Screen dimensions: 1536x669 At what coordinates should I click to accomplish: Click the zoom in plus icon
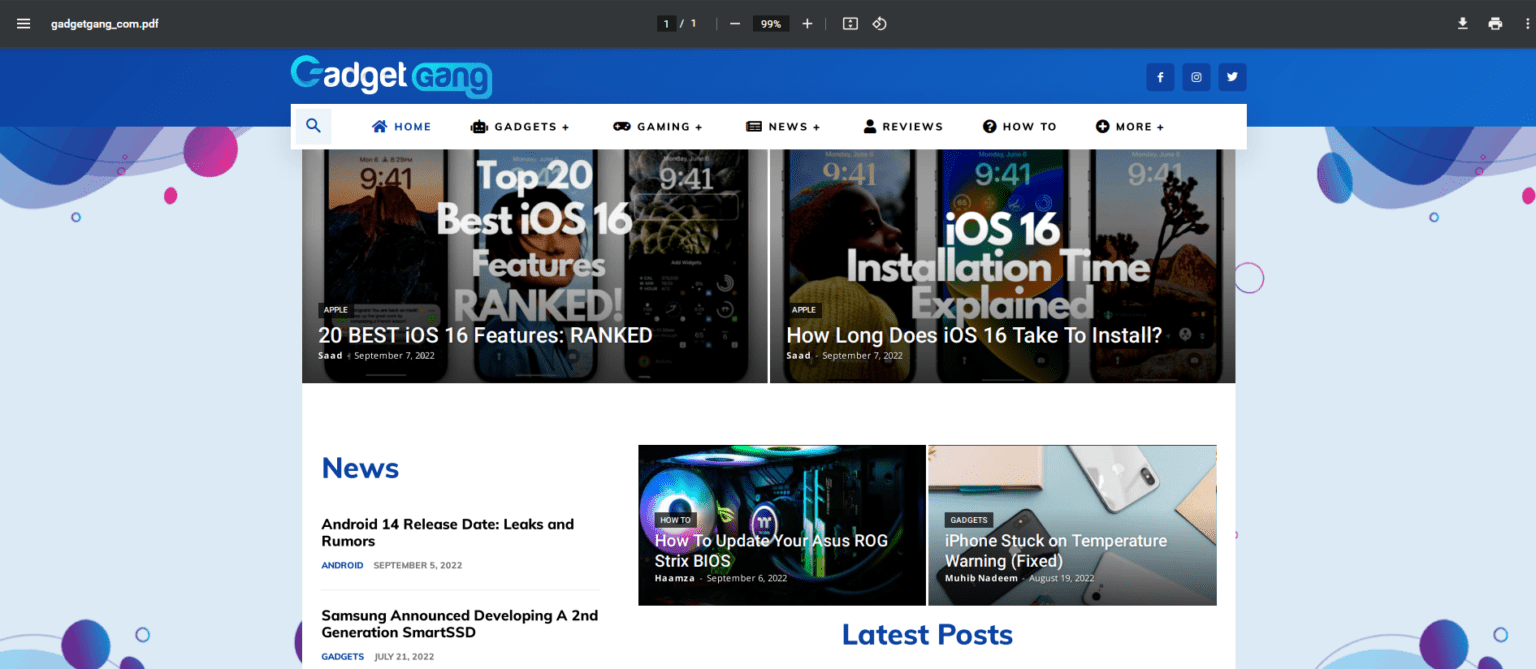[x=807, y=24]
